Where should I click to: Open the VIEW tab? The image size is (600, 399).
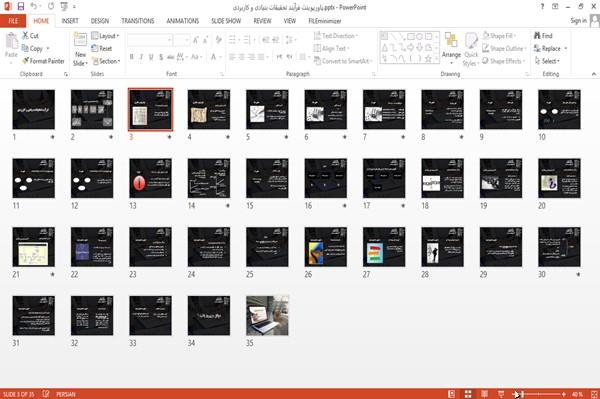(x=290, y=21)
